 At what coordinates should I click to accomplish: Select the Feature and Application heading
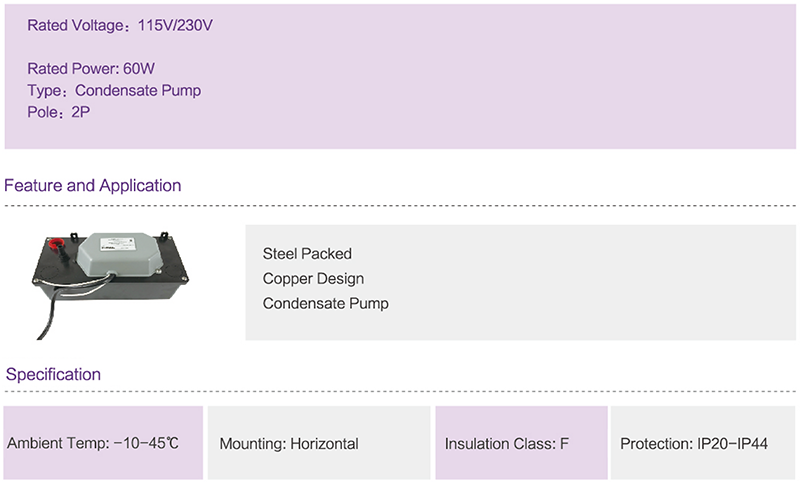pos(92,186)
